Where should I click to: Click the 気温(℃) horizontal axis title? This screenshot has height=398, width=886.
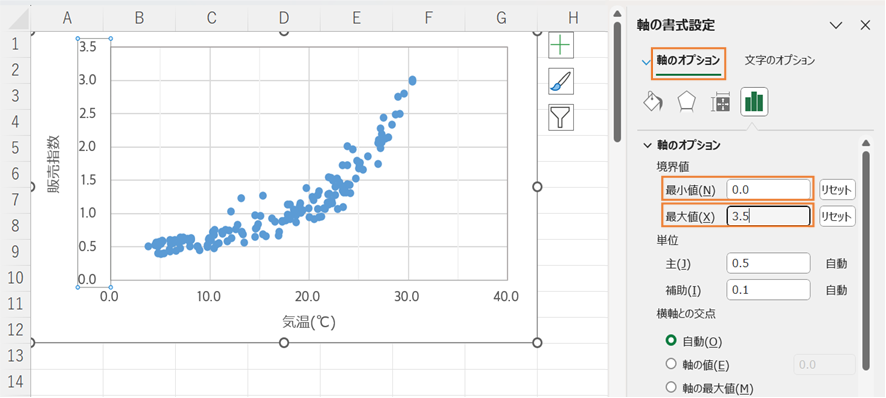[x=309, y=322]
